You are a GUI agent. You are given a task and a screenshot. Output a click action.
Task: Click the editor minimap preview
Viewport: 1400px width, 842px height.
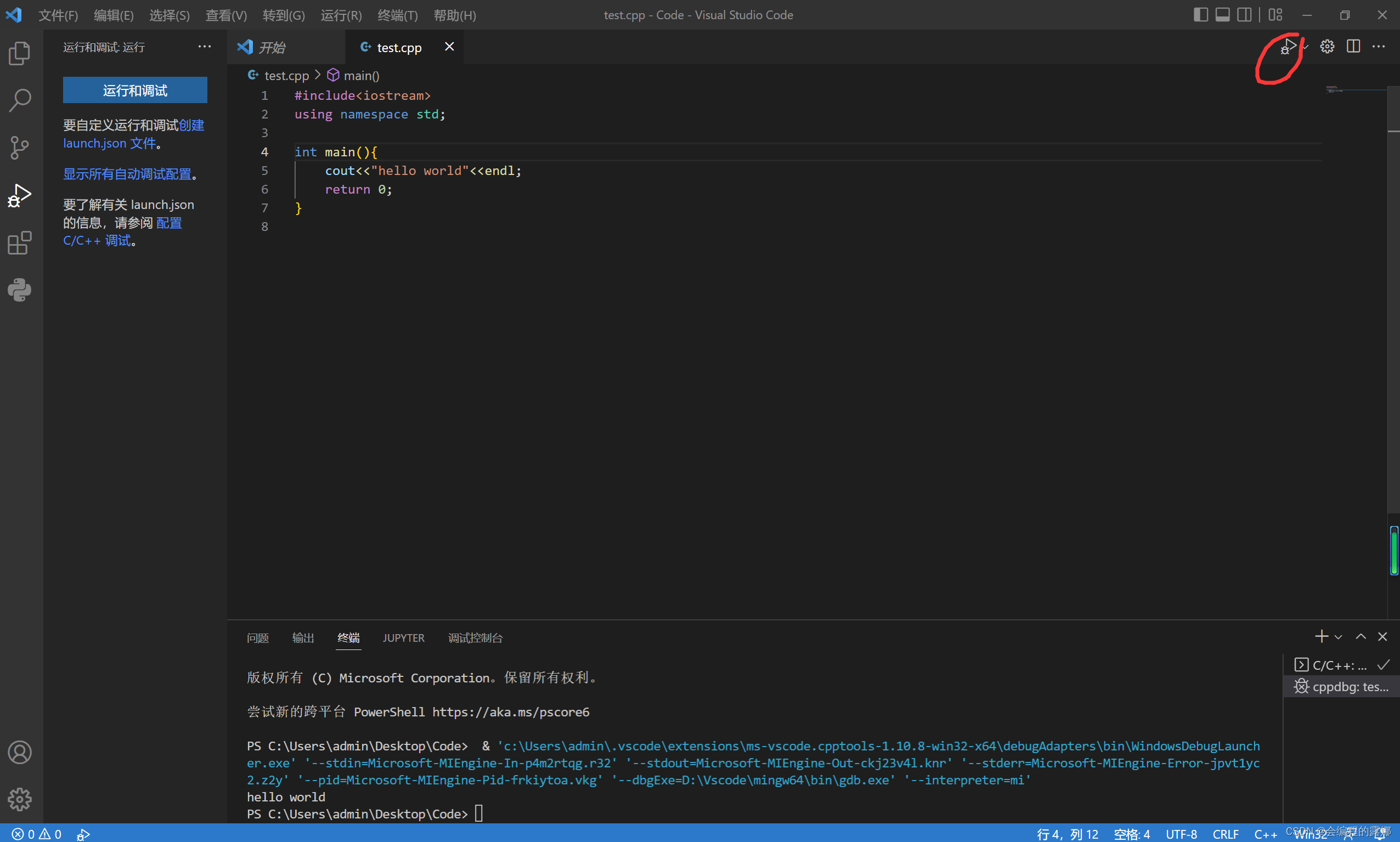pos(1356,89)
